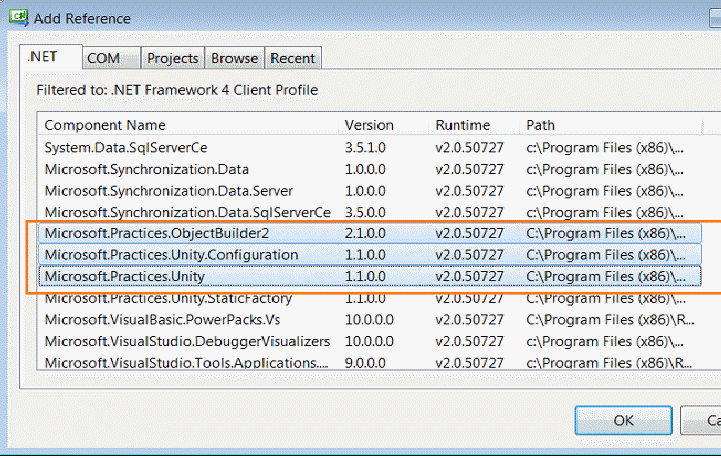This screenshot has height=458, width=721.
Task: Select Microsoft.Practices.Unity row
Action: pos(370,276)
